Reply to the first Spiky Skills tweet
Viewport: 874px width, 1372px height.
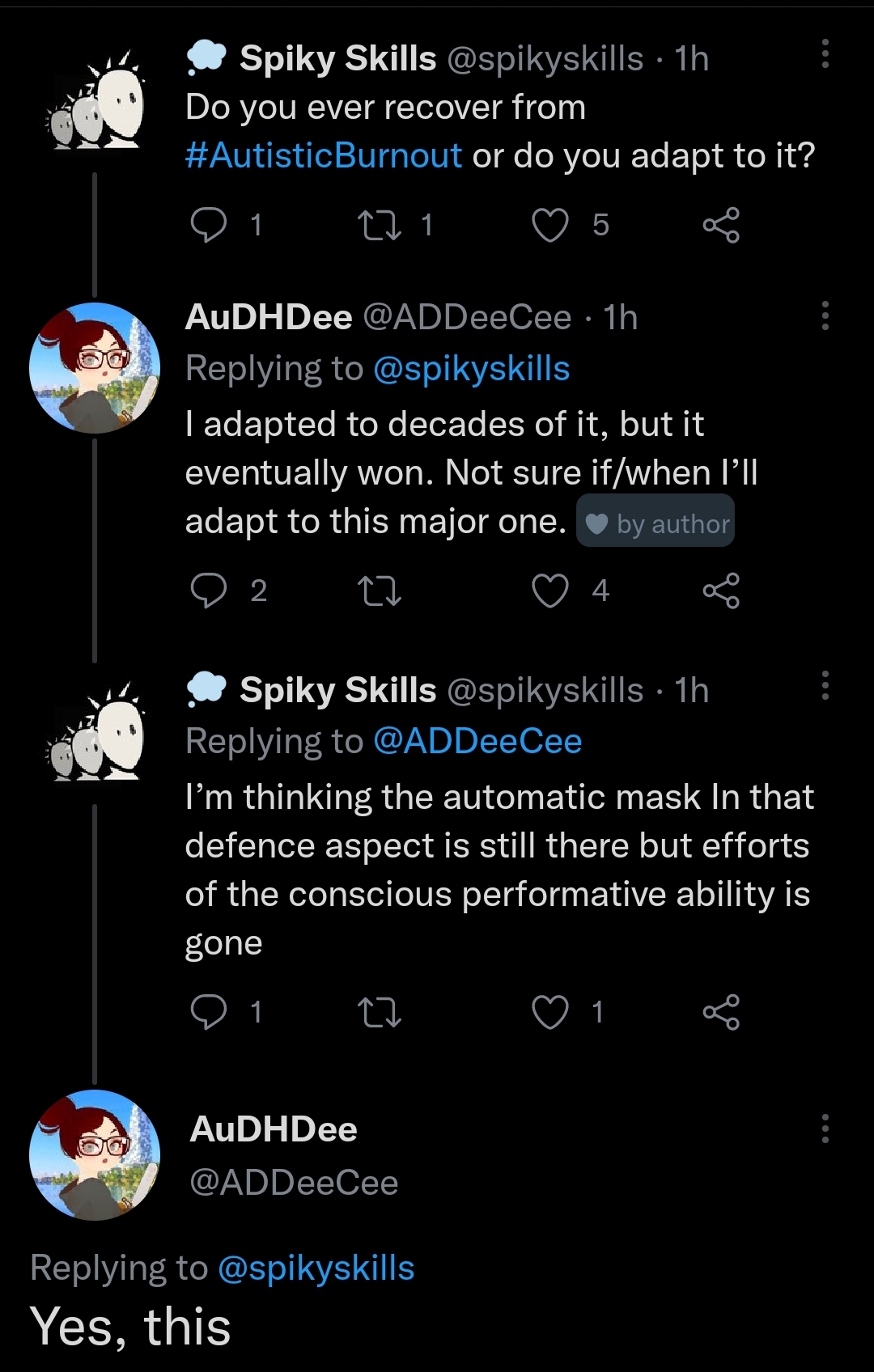(x=209, y=225)
